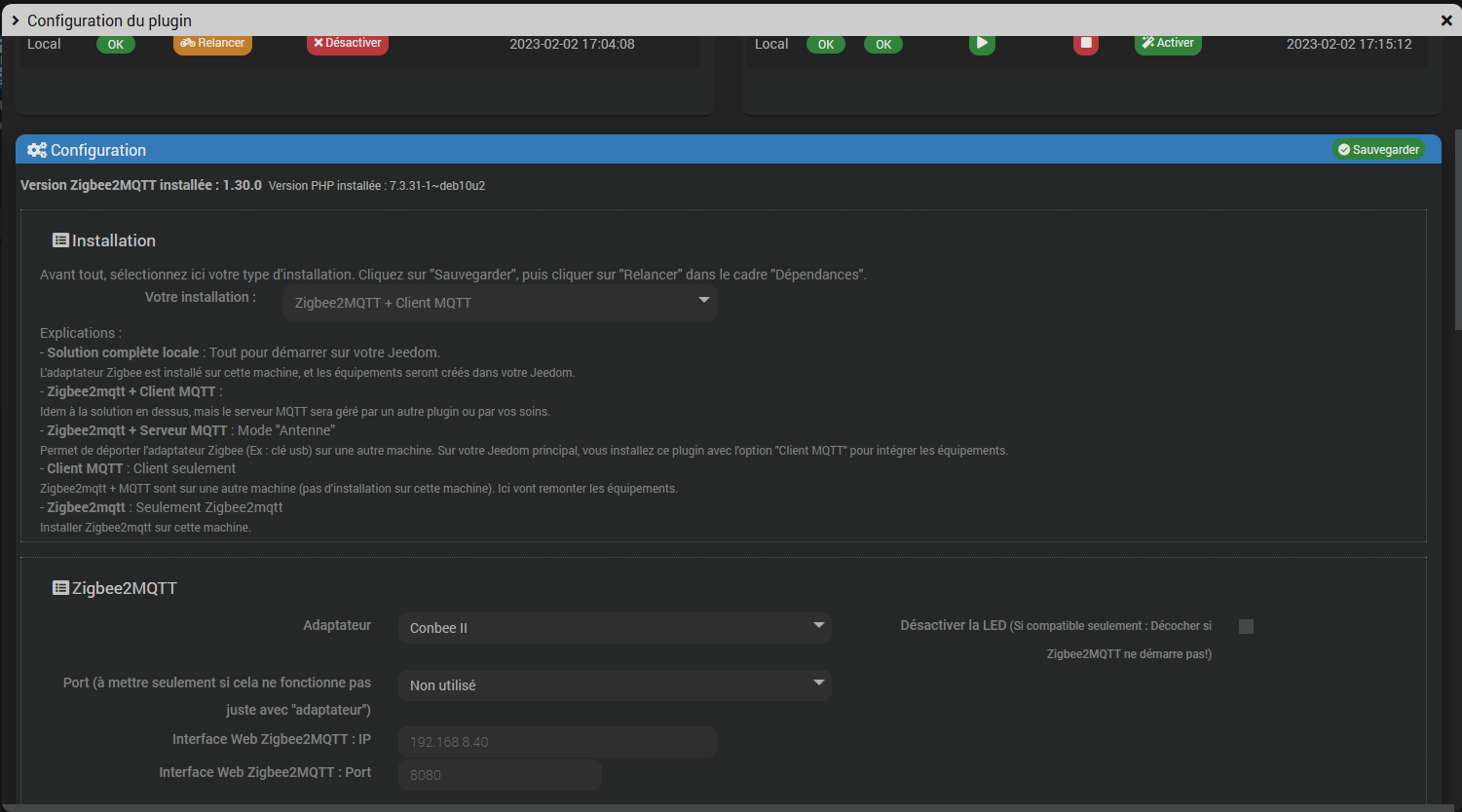Click the Interface Web Zigbee2MQTT IP field
The image size is (1462, 812).
click(x=557, y=742)
